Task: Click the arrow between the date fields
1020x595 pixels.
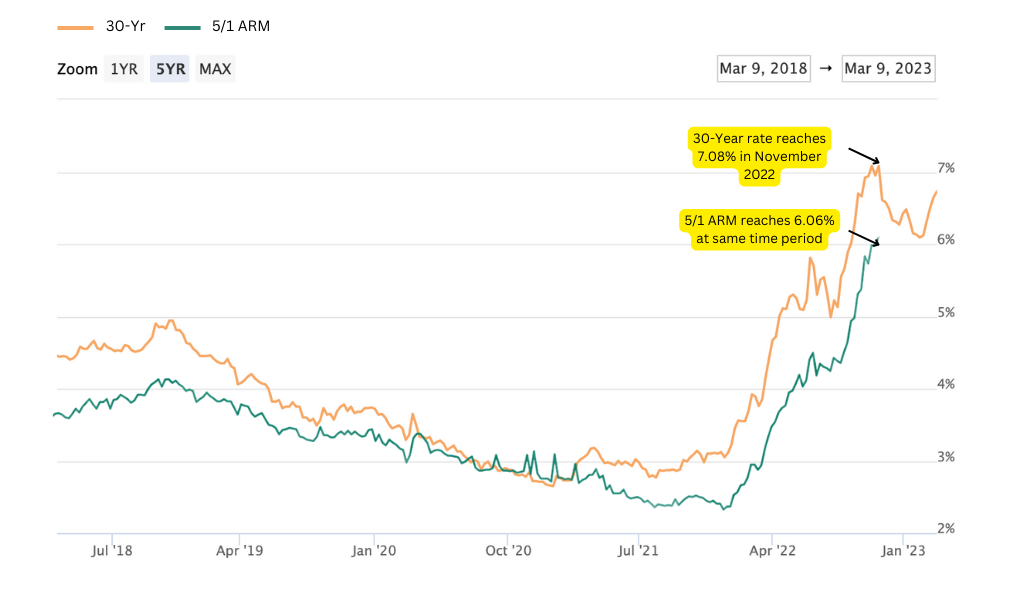Action: pos(826,68)
